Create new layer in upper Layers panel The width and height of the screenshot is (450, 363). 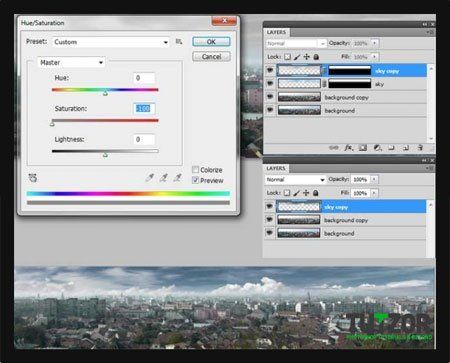pos(406,148)
